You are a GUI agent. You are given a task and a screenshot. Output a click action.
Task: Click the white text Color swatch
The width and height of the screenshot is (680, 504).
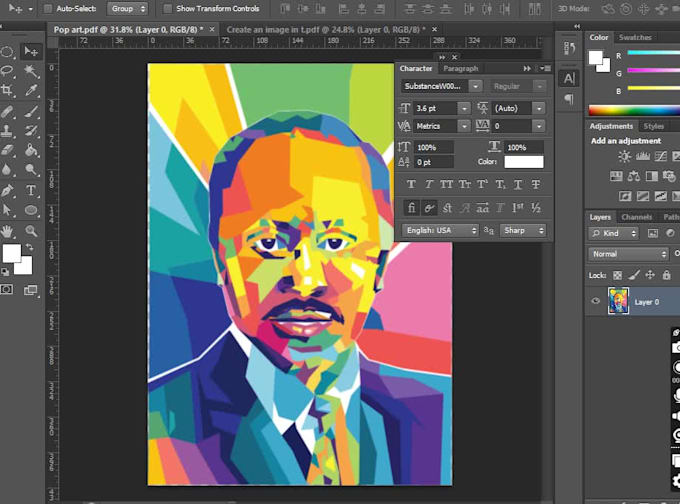point(524,162)
